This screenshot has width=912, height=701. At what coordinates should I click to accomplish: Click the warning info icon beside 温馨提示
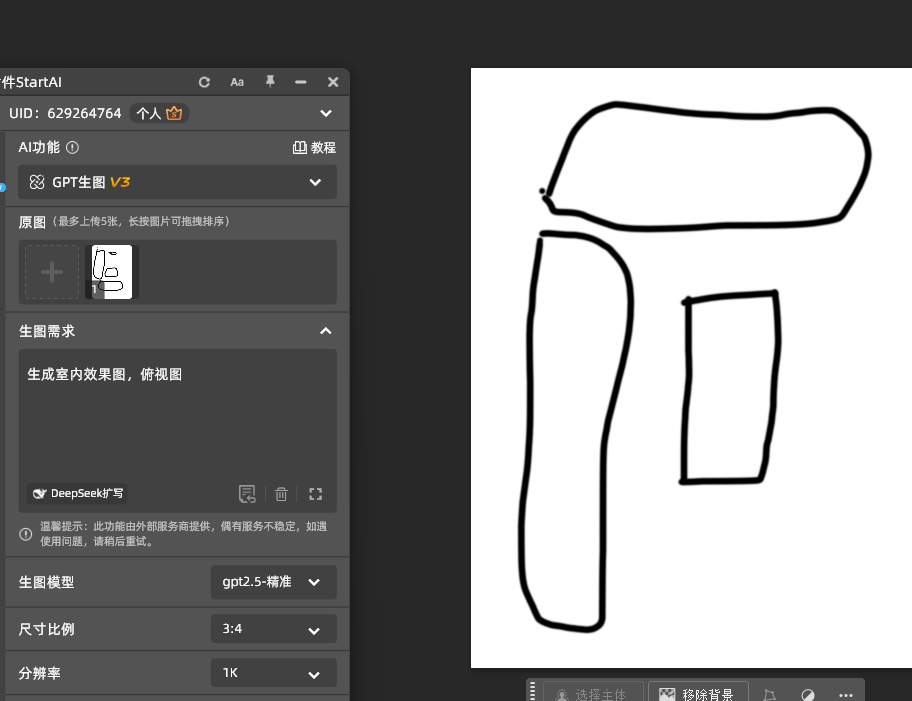26,534
